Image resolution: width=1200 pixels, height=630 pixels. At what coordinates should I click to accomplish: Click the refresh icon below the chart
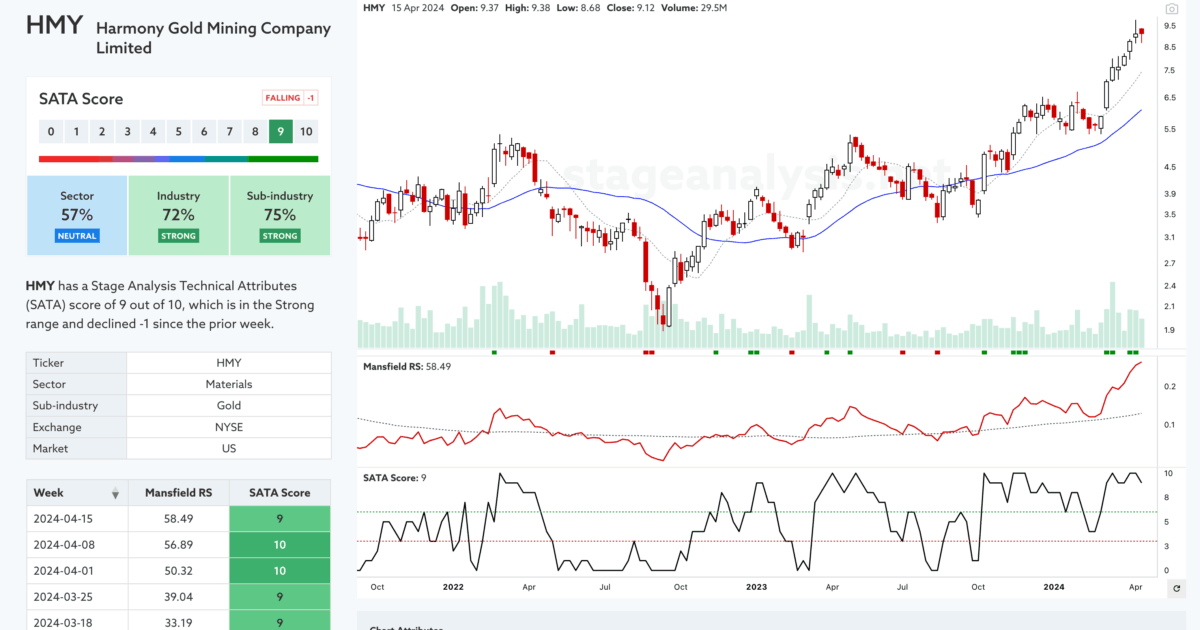pos(1178,589)
